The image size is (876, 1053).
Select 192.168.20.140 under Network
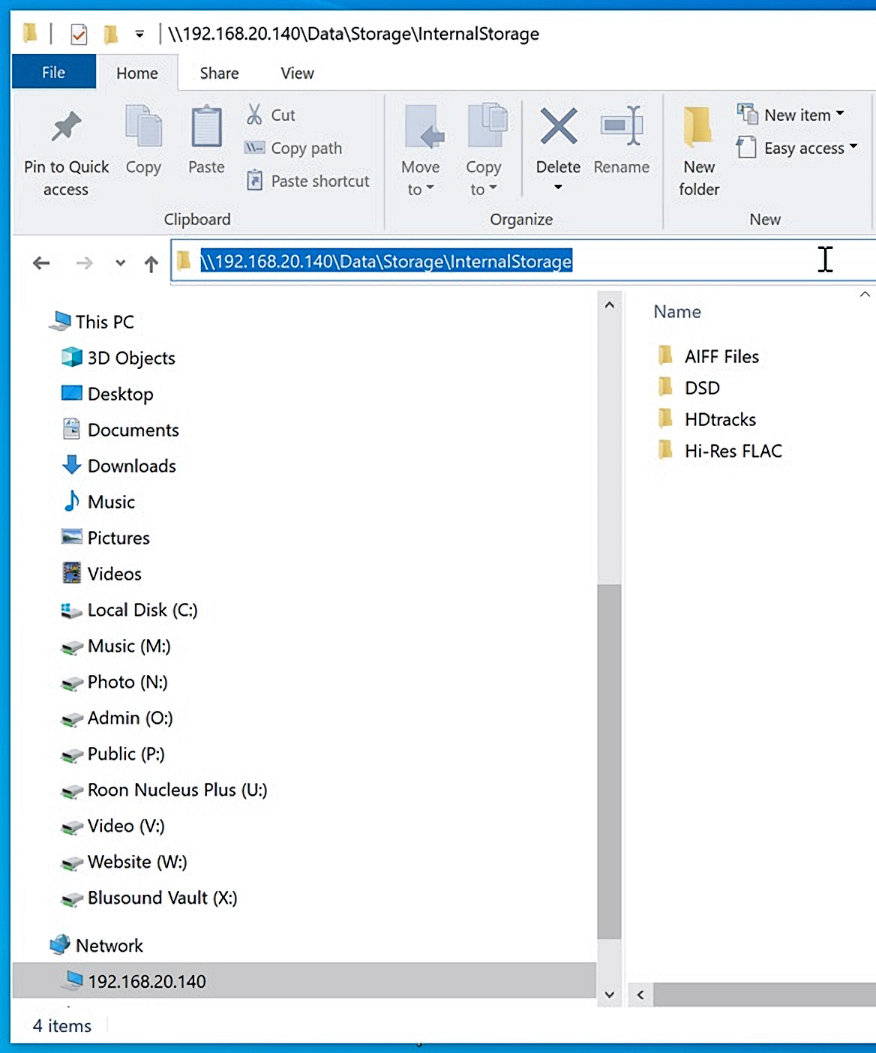[304, 980]
